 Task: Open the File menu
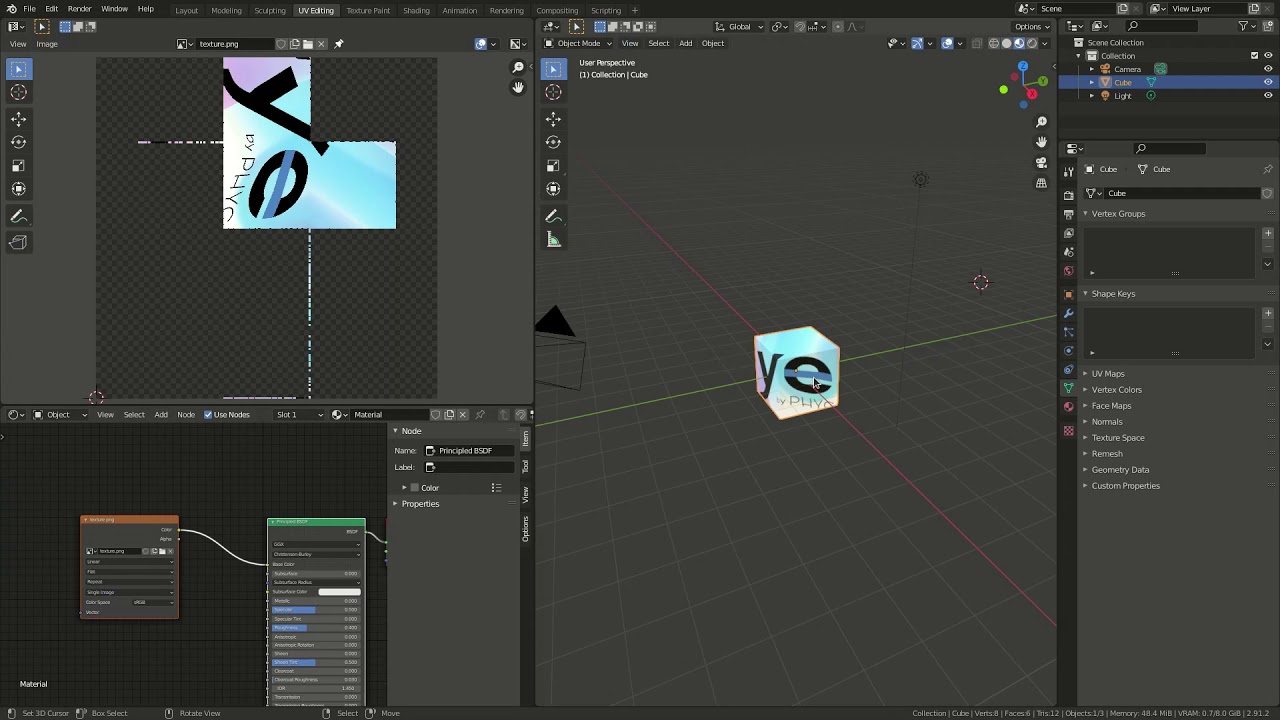click(x=30, y=9)
